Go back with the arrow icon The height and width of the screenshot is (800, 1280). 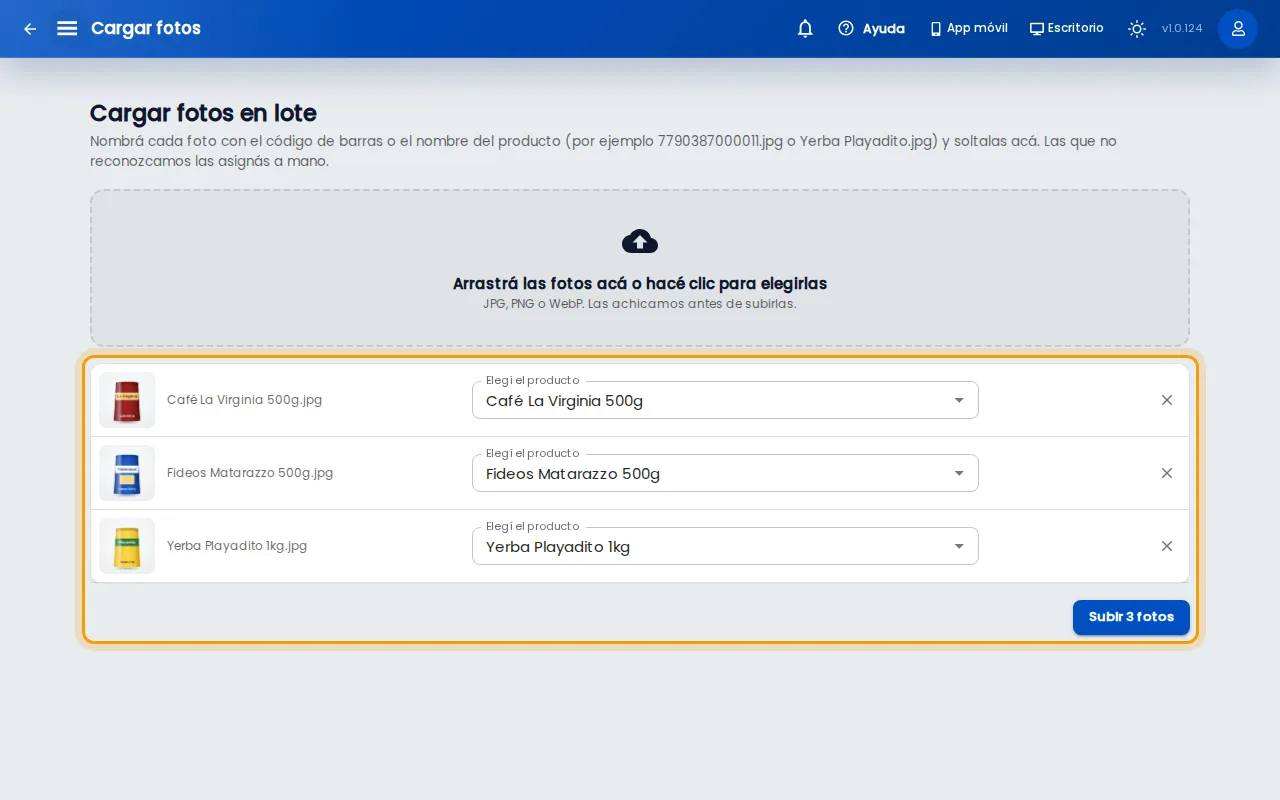30,29
